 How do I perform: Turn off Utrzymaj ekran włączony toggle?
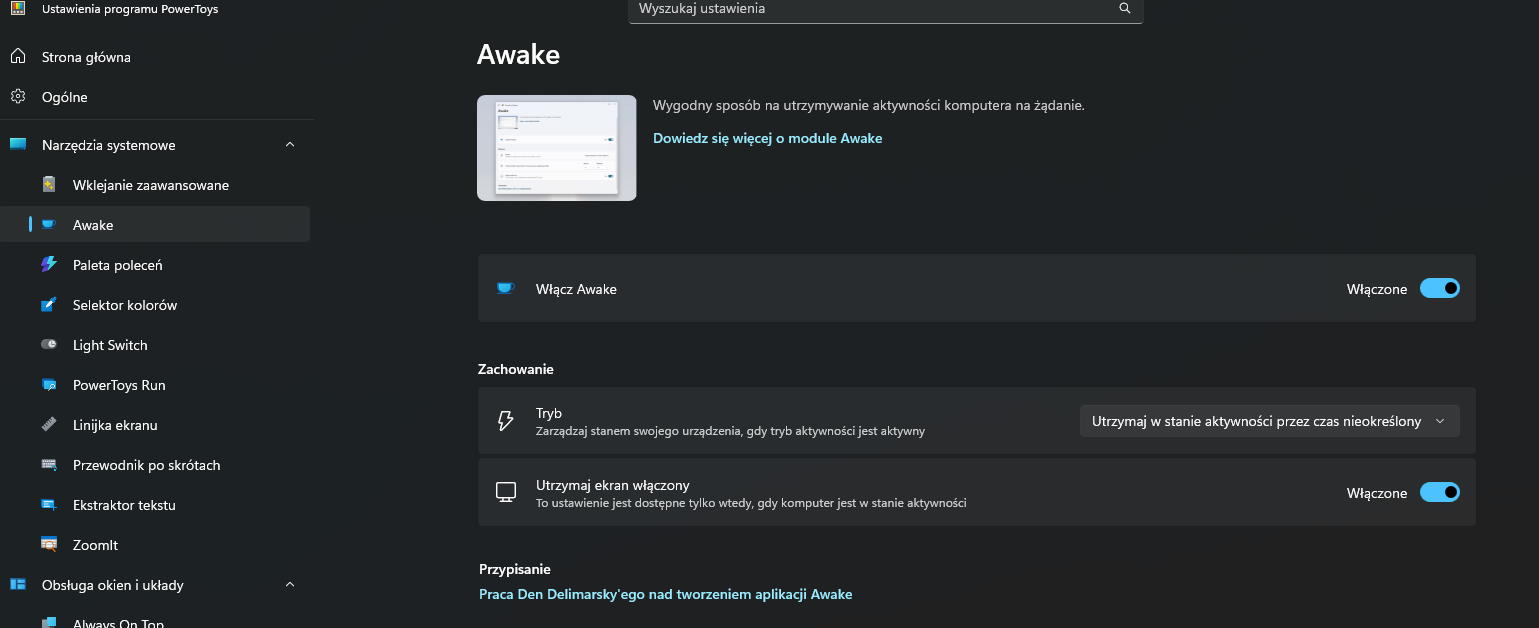pos(1439,493)
